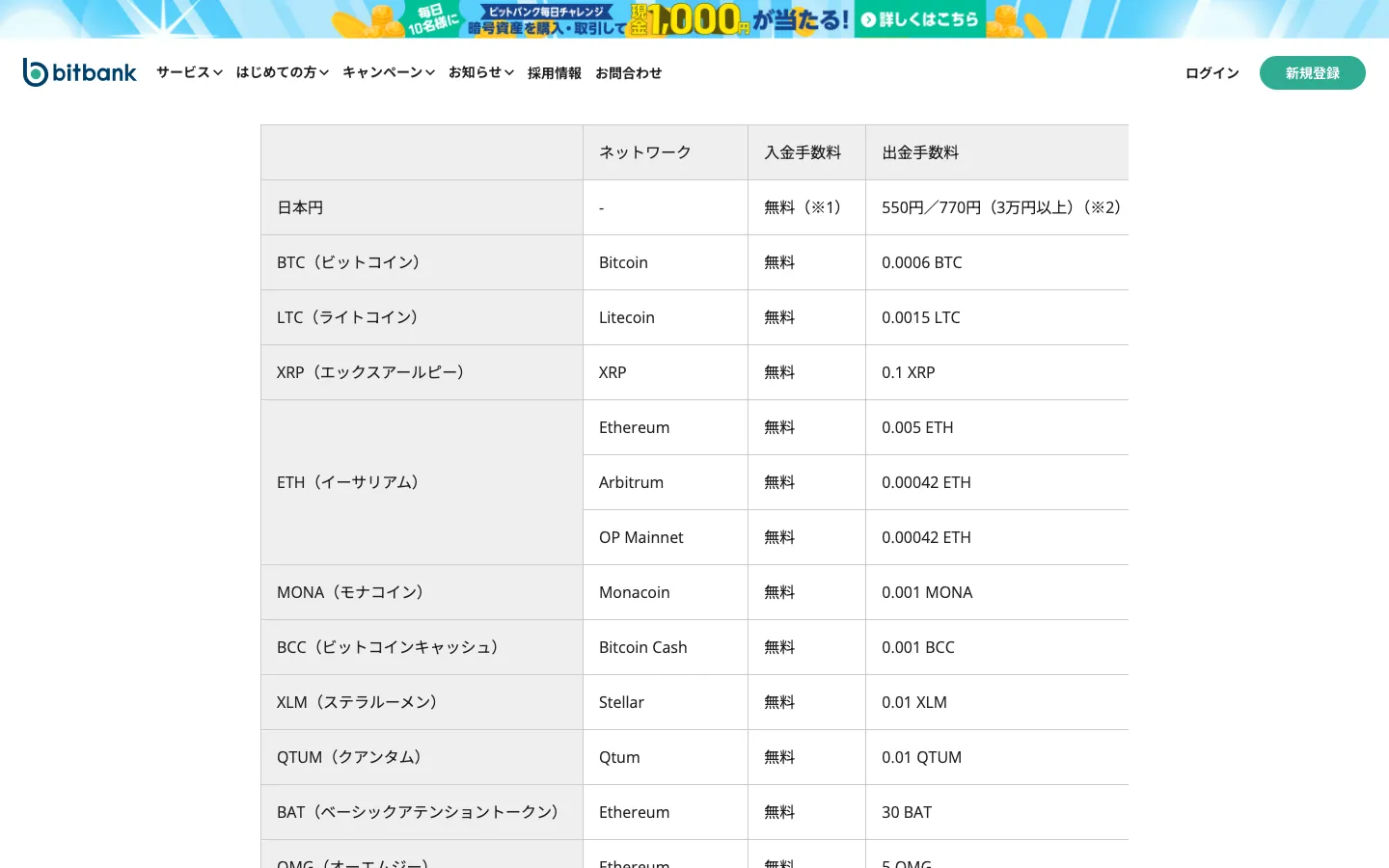1389x868 pixels.
Task: Click the 550円／770円 withdrawal fee cell
Action: 997,207
